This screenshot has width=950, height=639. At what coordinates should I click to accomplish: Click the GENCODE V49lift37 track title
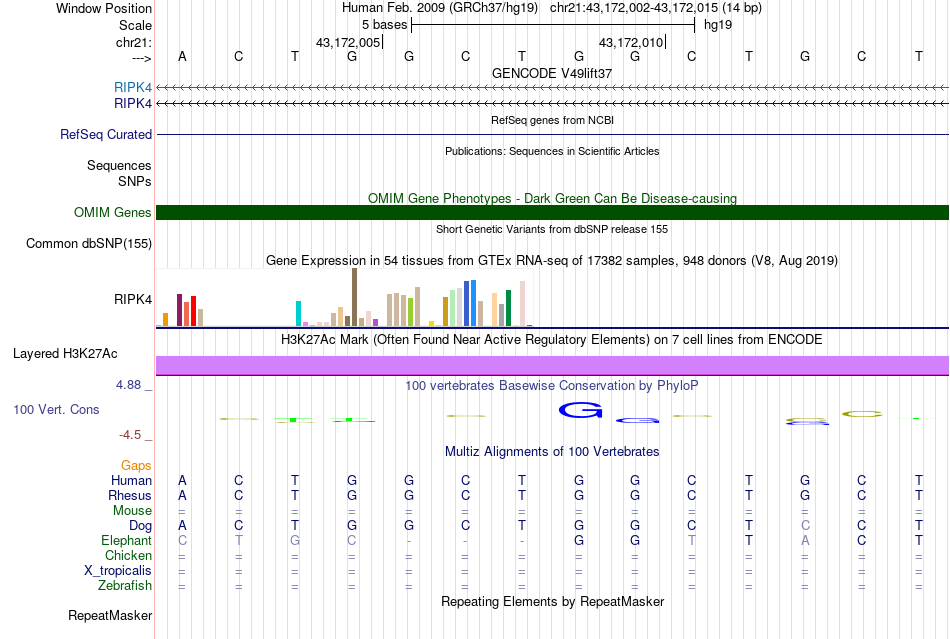552,73
